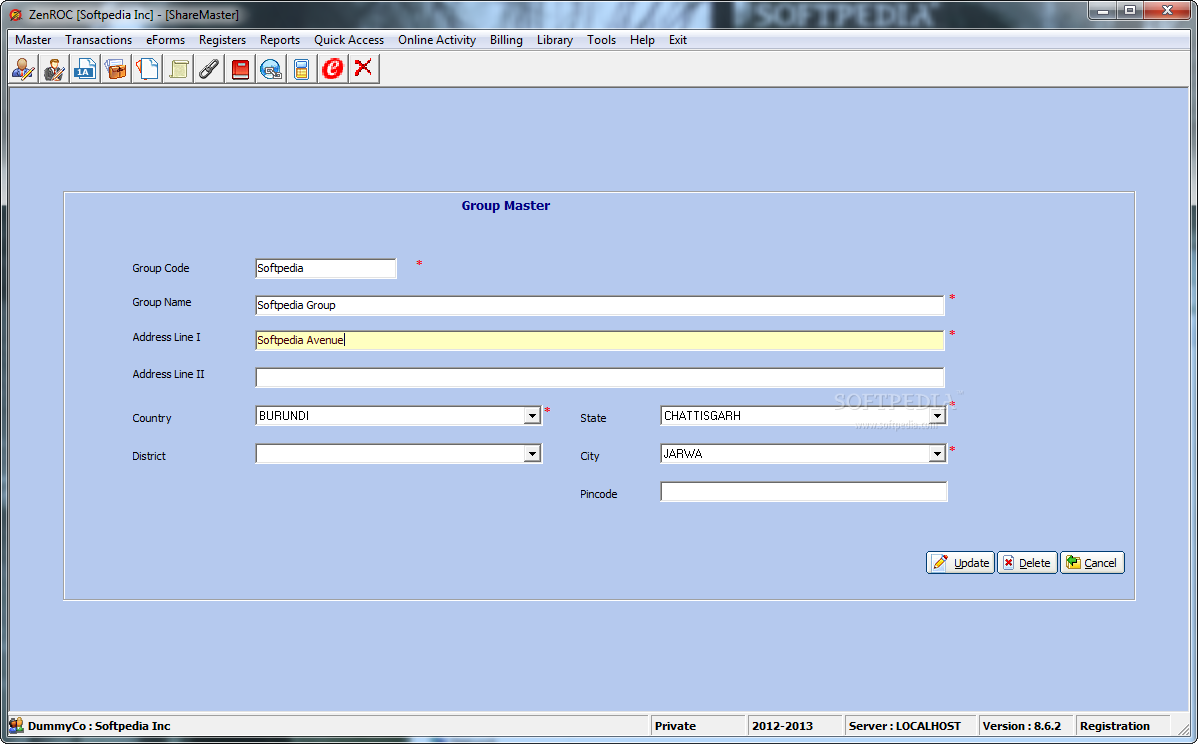Click the empty Address Line II field
The image size is (1198, 744).
(600, 377)
